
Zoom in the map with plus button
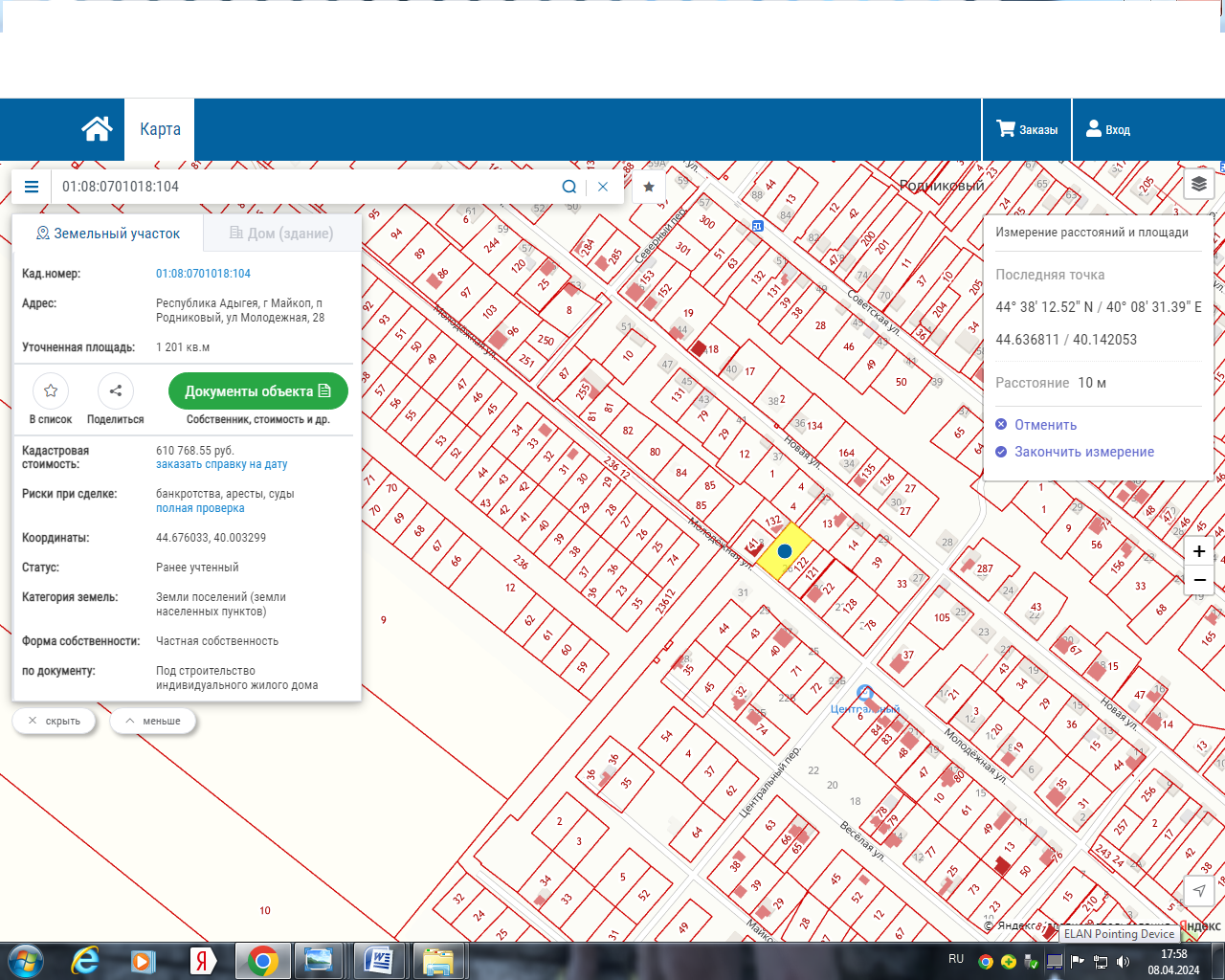pos(1199,551)
